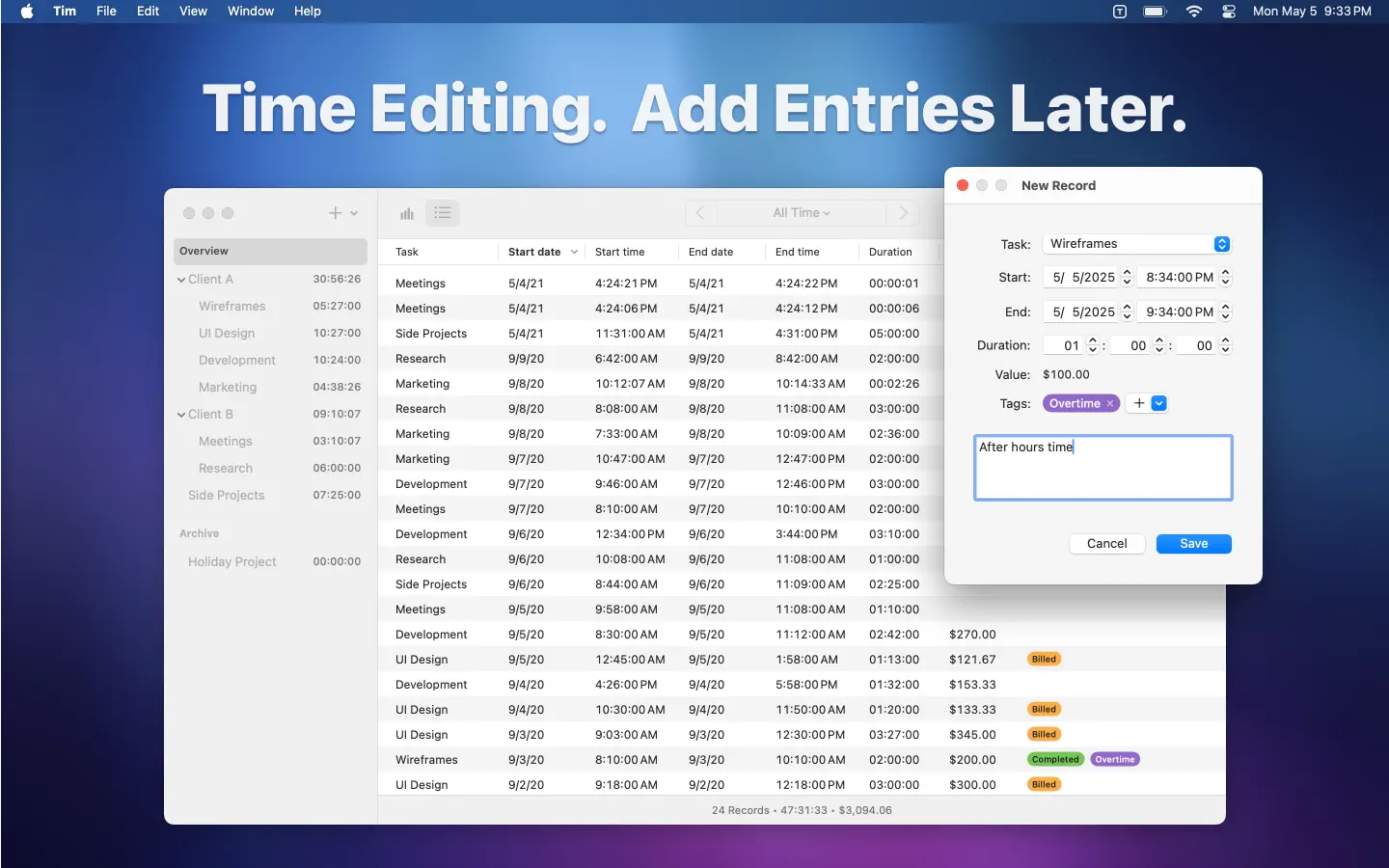
Task: Sort by the Task column header
Action: click(x=438, y=252)
